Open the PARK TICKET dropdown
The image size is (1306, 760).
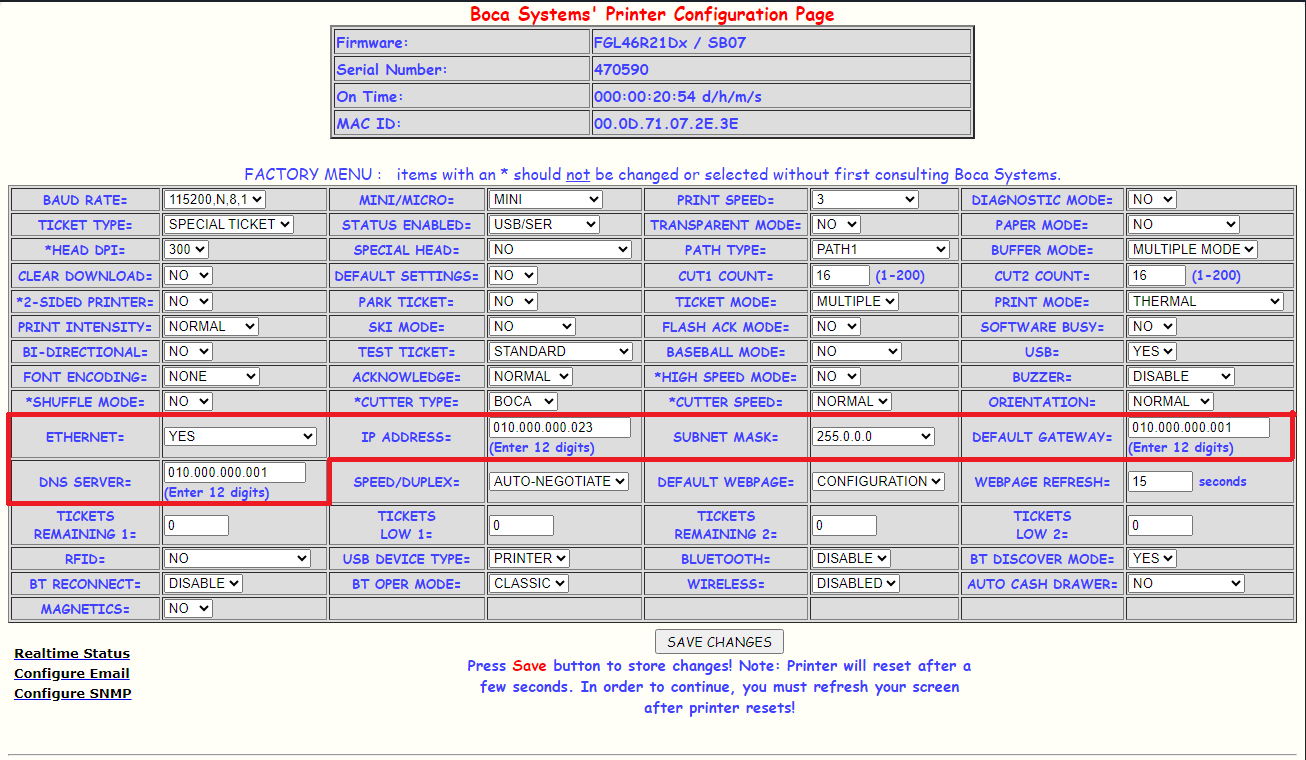(513, 301)
